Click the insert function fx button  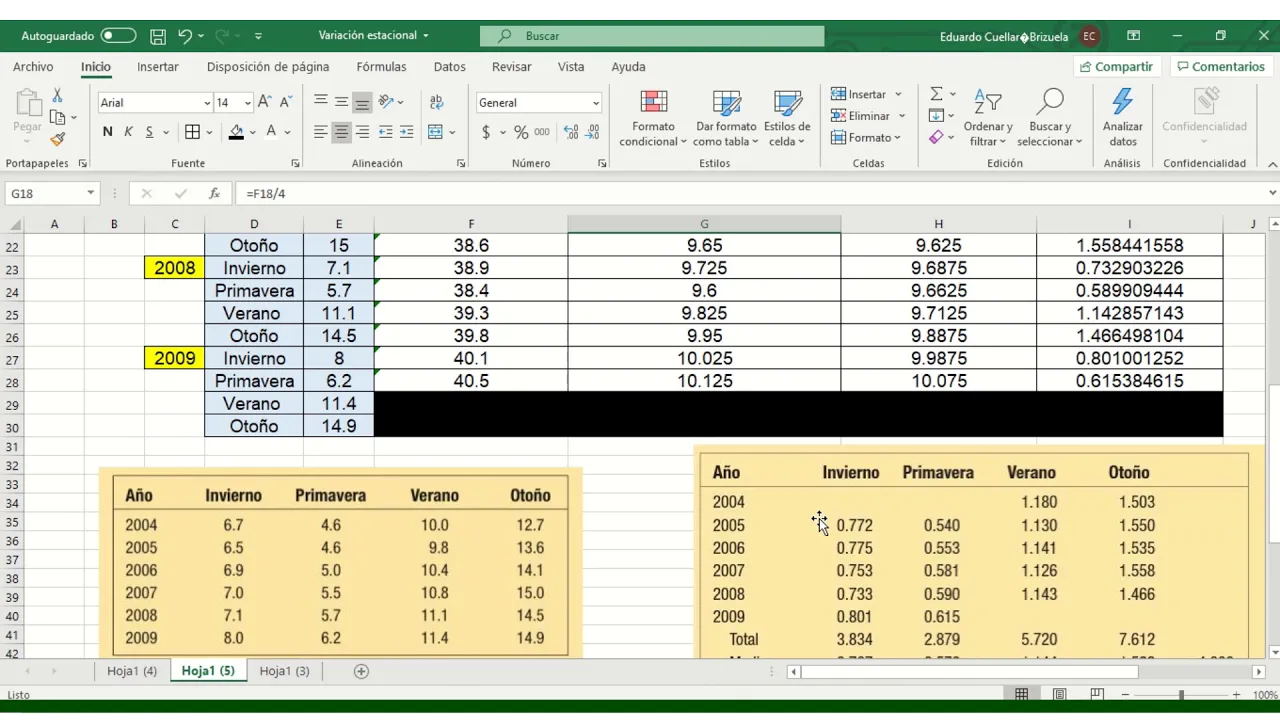click(x=214, y=194)
